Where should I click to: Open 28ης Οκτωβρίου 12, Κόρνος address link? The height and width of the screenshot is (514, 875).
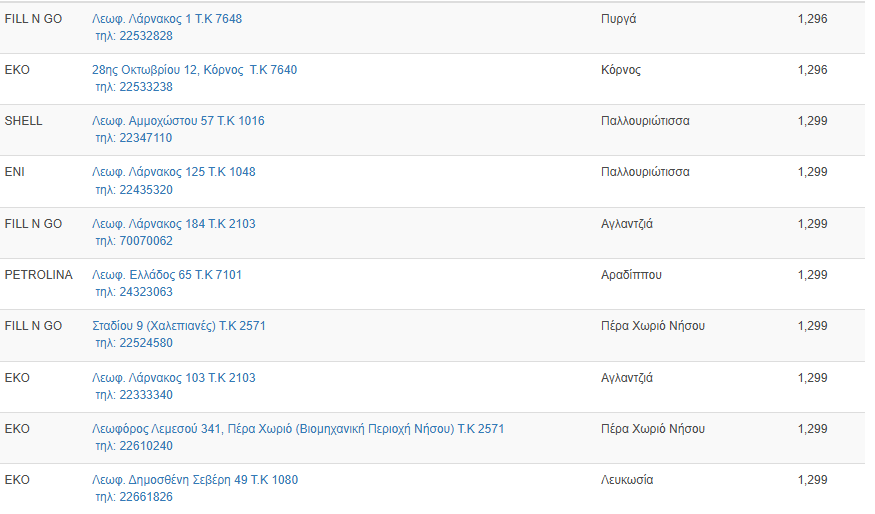(x=194, y=70)
